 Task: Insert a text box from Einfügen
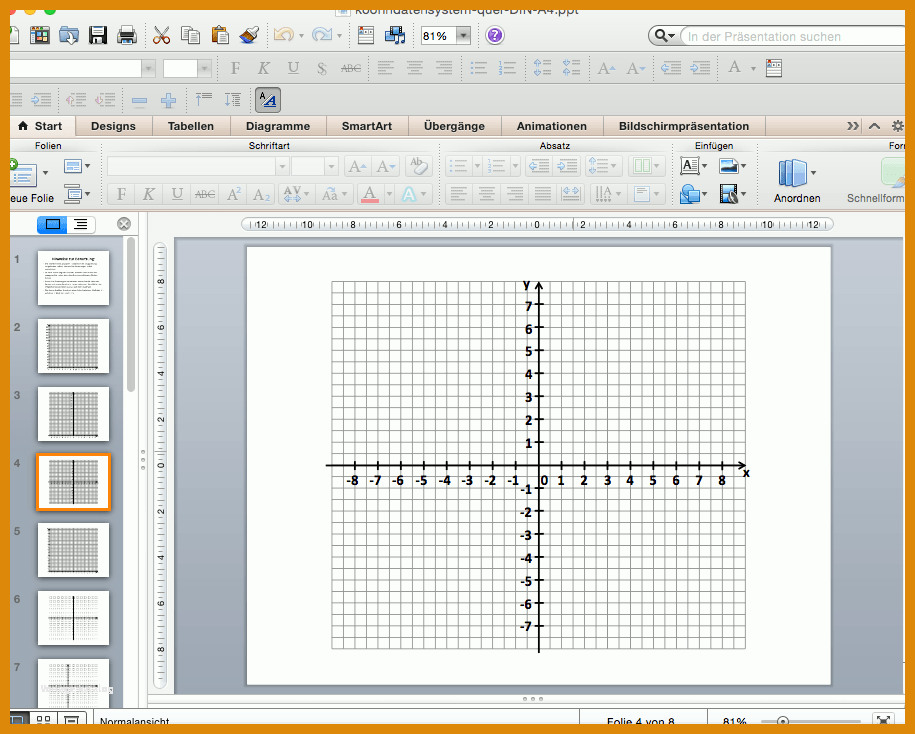[x=689, y=166]
